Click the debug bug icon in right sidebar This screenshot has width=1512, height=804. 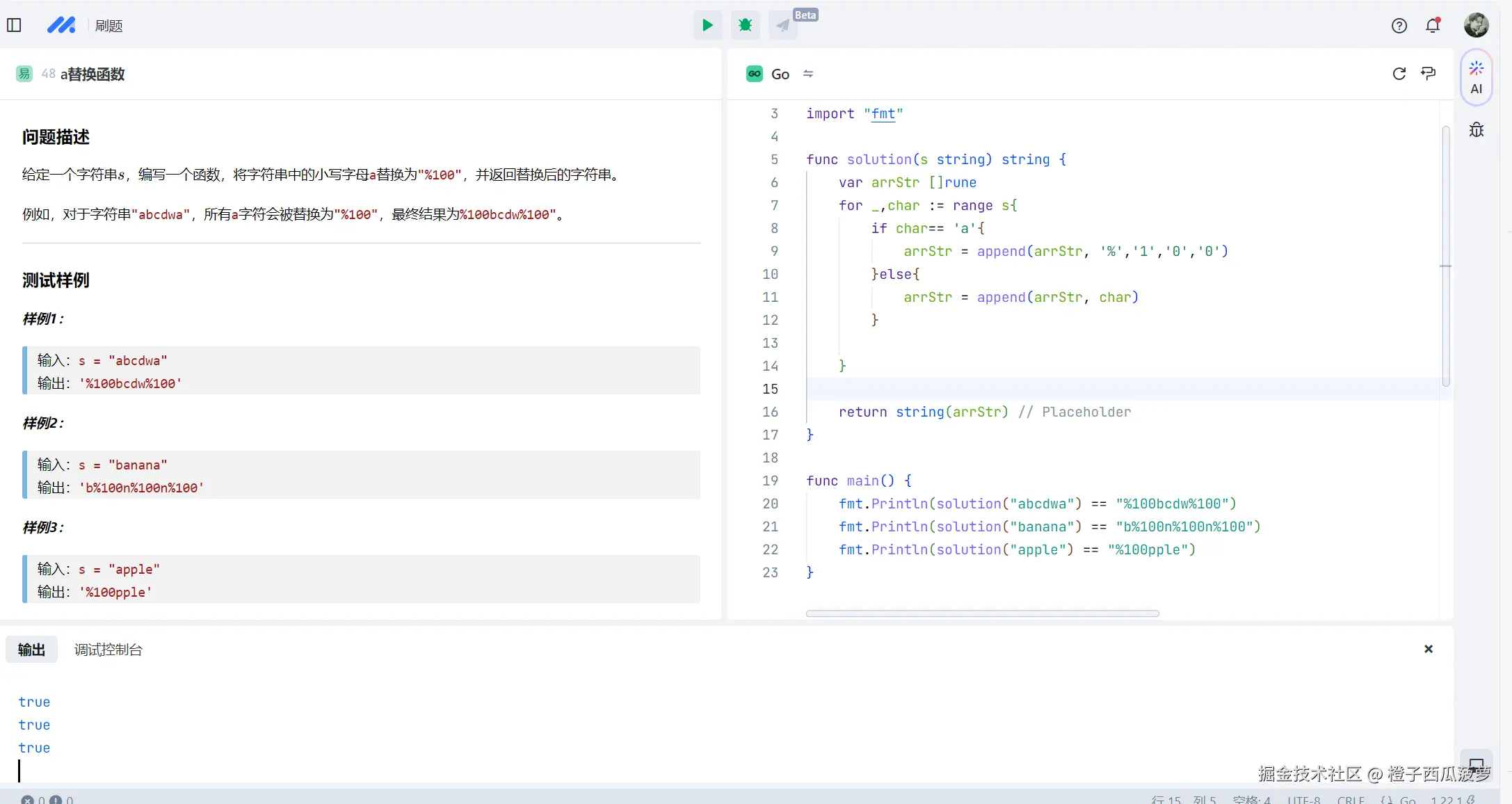1476,130
